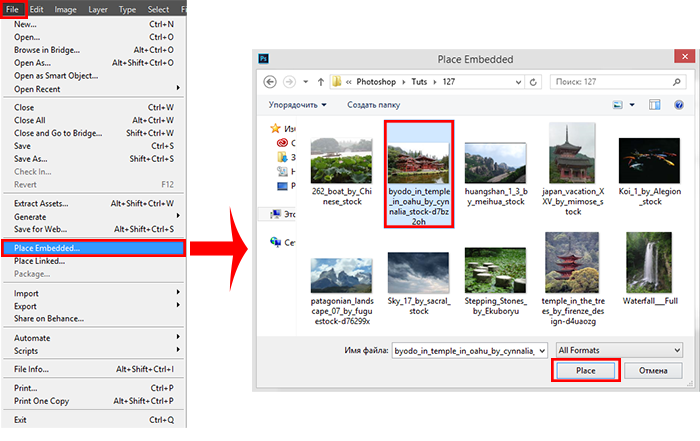The image size is (700, 441).
Task: Change the view mode icon
Action: (x=618, y=105)
